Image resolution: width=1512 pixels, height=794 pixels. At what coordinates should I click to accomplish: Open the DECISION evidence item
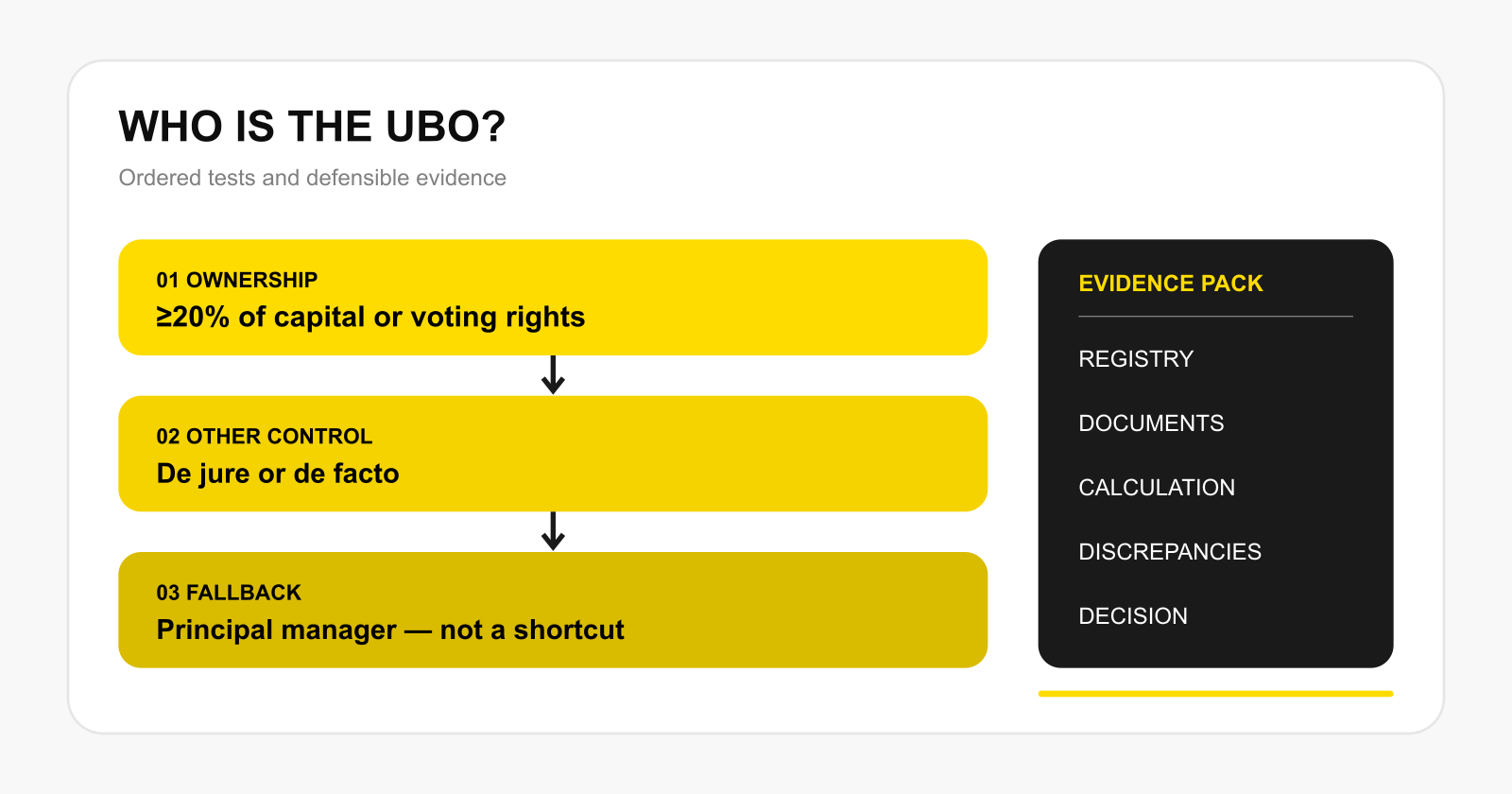(x=1133, y=616)
